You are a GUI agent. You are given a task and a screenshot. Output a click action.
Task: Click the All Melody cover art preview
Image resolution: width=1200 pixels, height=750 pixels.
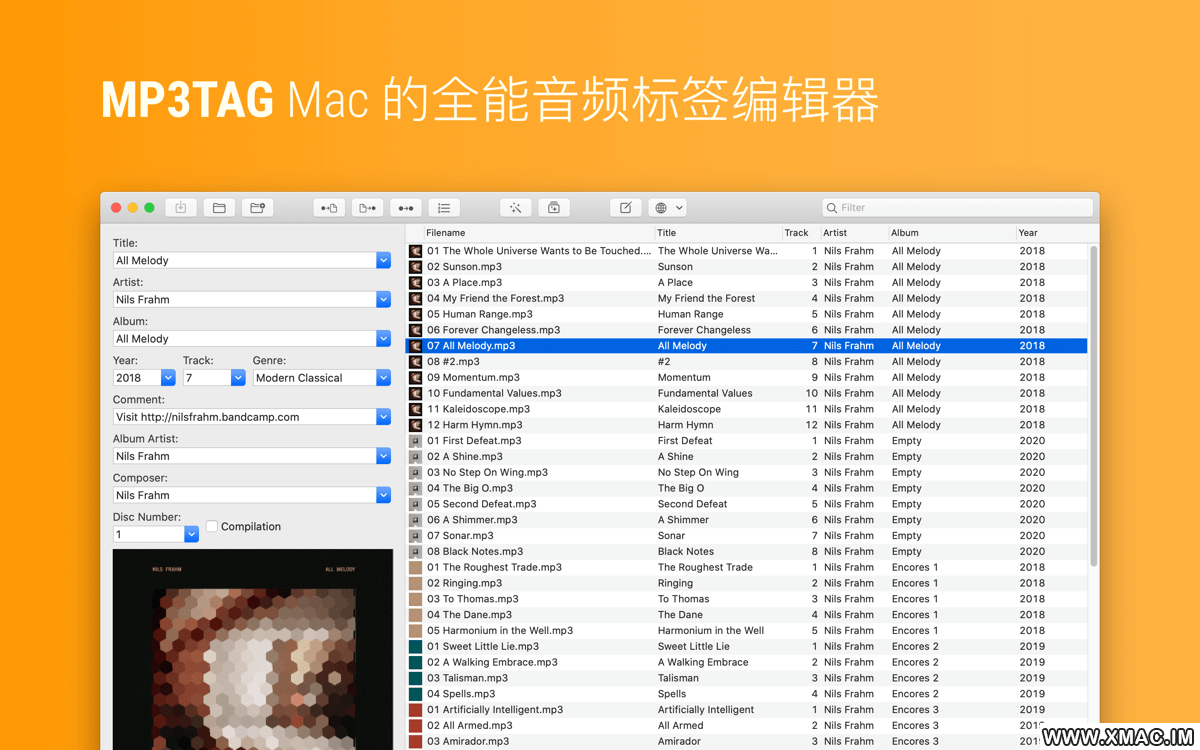pos(253,650)
